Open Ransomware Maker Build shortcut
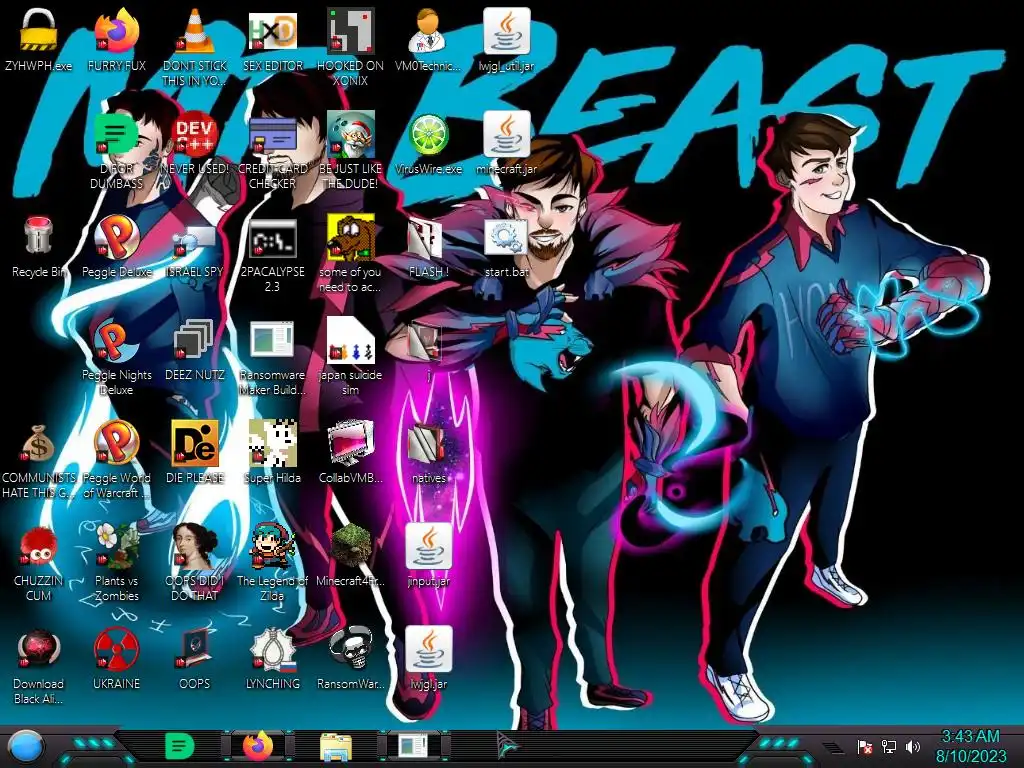This screenshot has width=1024, height=768. coord(272,340)
